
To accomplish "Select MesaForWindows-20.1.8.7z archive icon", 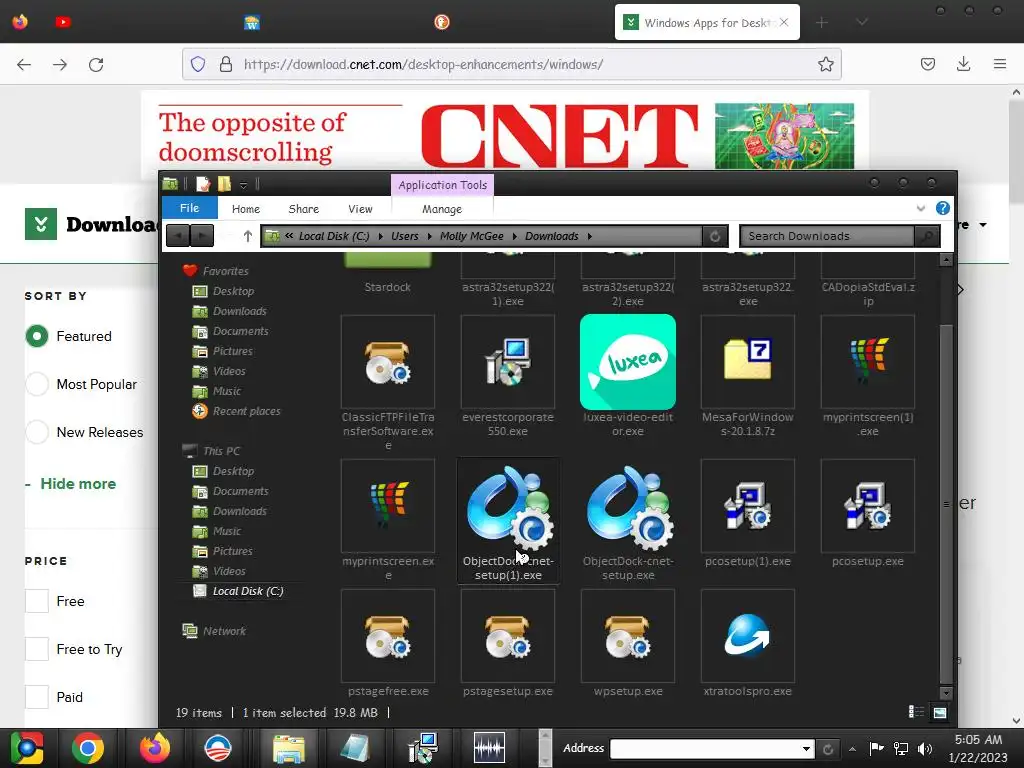I will [748, 362].
